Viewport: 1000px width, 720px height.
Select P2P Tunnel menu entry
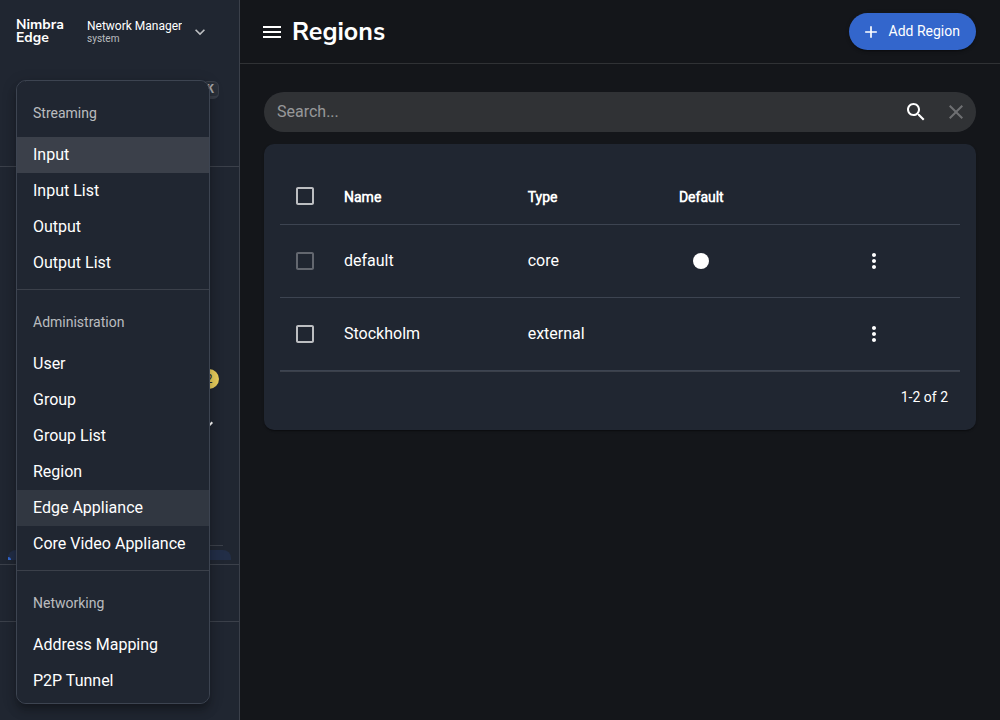click(113, 680)
